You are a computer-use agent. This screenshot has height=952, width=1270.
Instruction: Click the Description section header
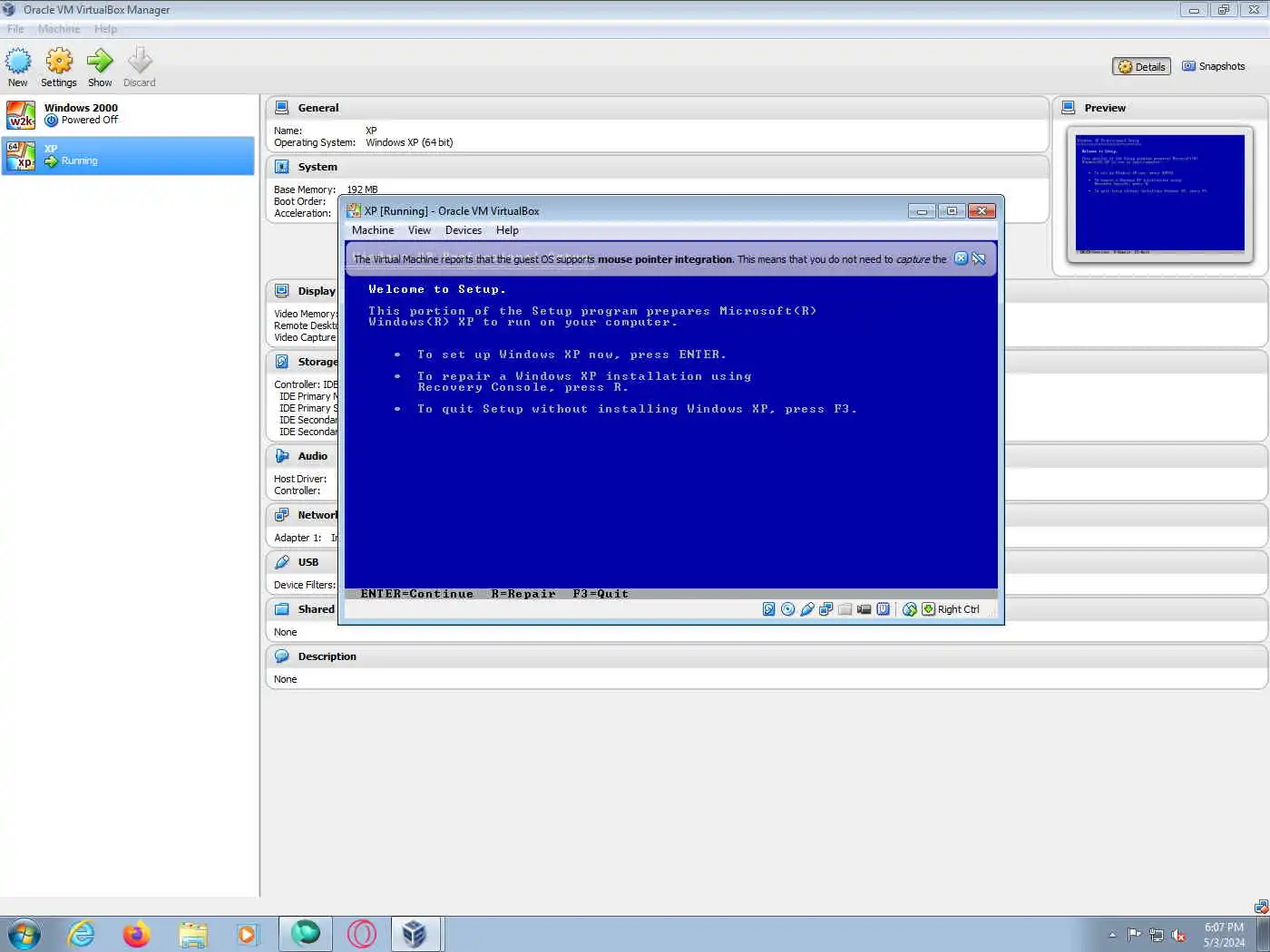click(767, 656)
